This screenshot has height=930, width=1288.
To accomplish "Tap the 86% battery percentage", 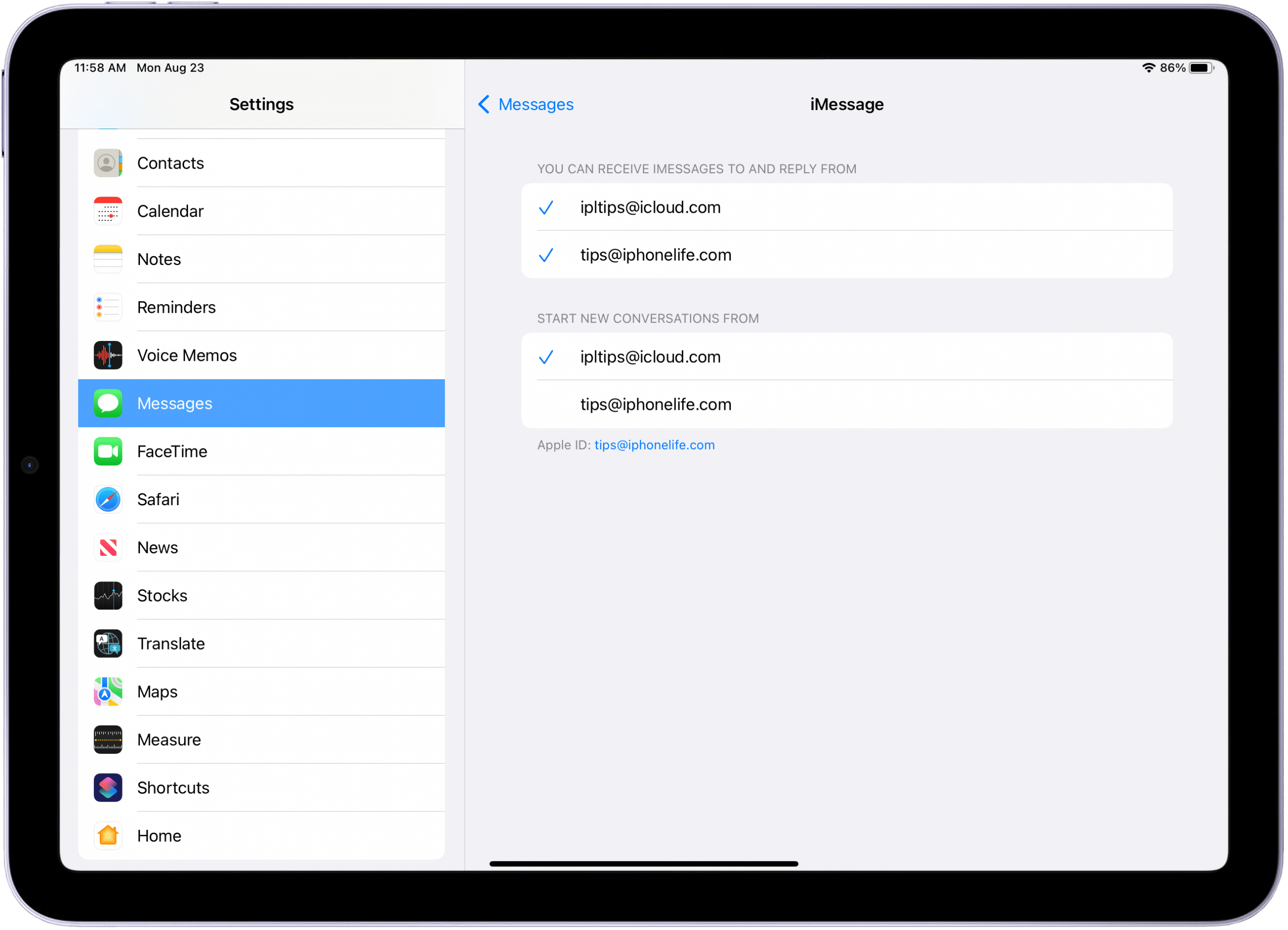I will click(x=1174, y=68).
